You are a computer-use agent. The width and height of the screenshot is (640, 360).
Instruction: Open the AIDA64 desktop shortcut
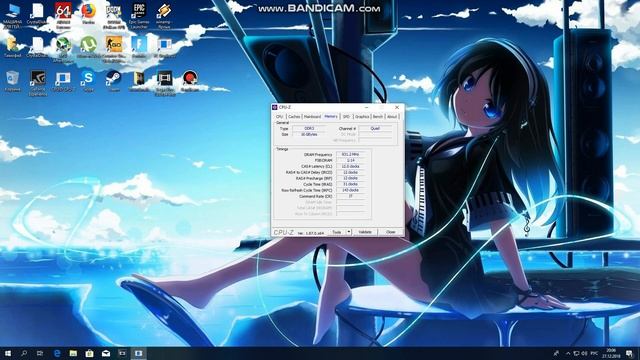pyautogui.click(x=63, y=15)
